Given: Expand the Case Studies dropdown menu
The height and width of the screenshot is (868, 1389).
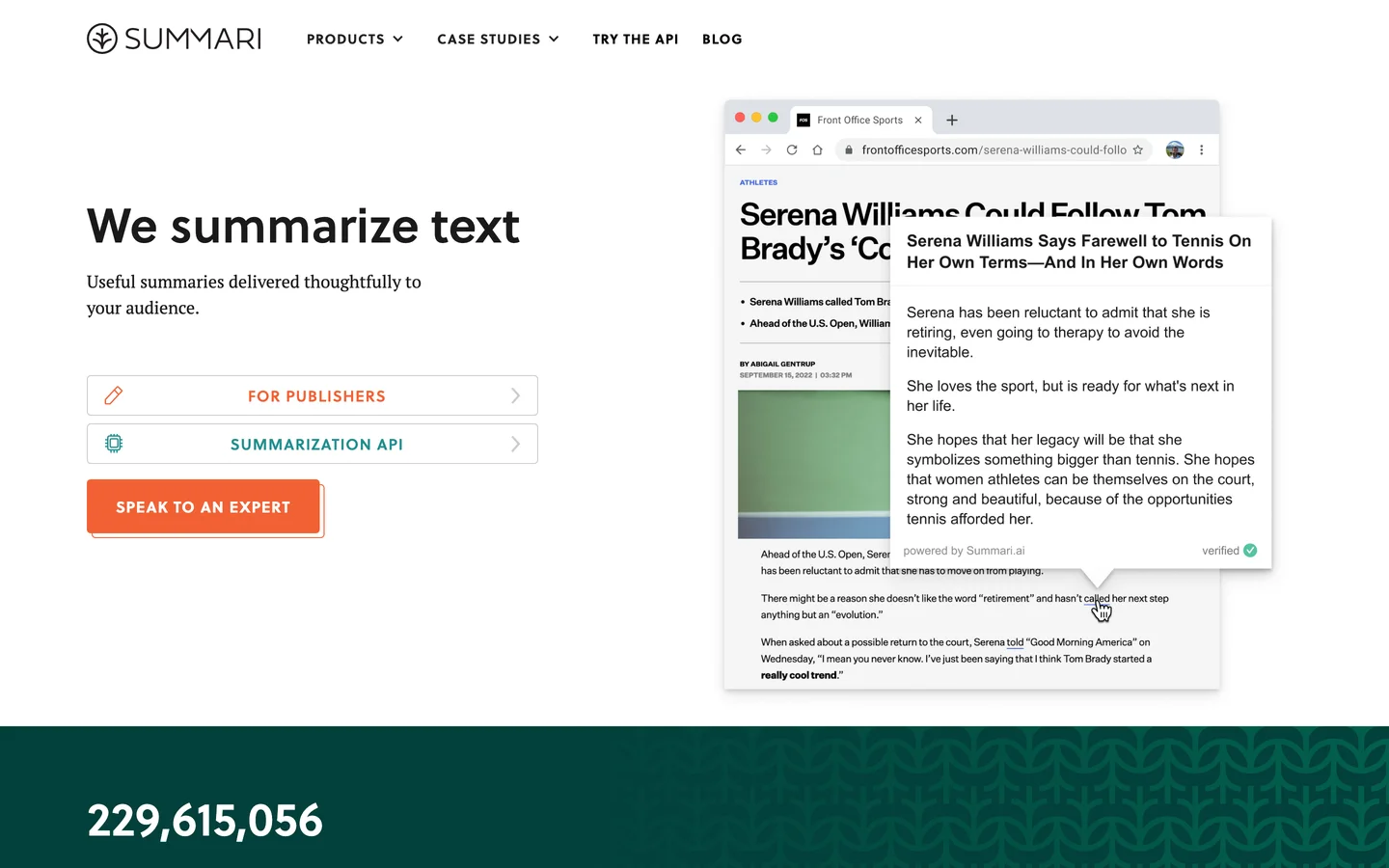Looking at the screenshot, I should point(498,40).
